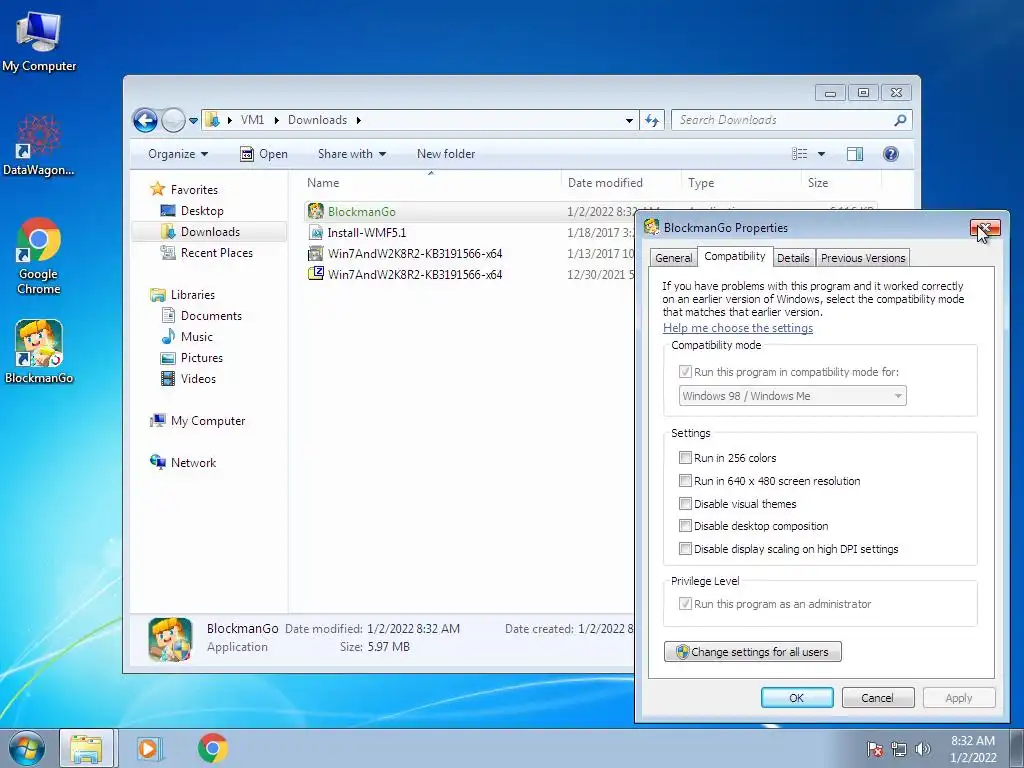Open the Share with dropdown
Image resolution: width=1024 pixels, height=768 pixels.
click(351, 154)
